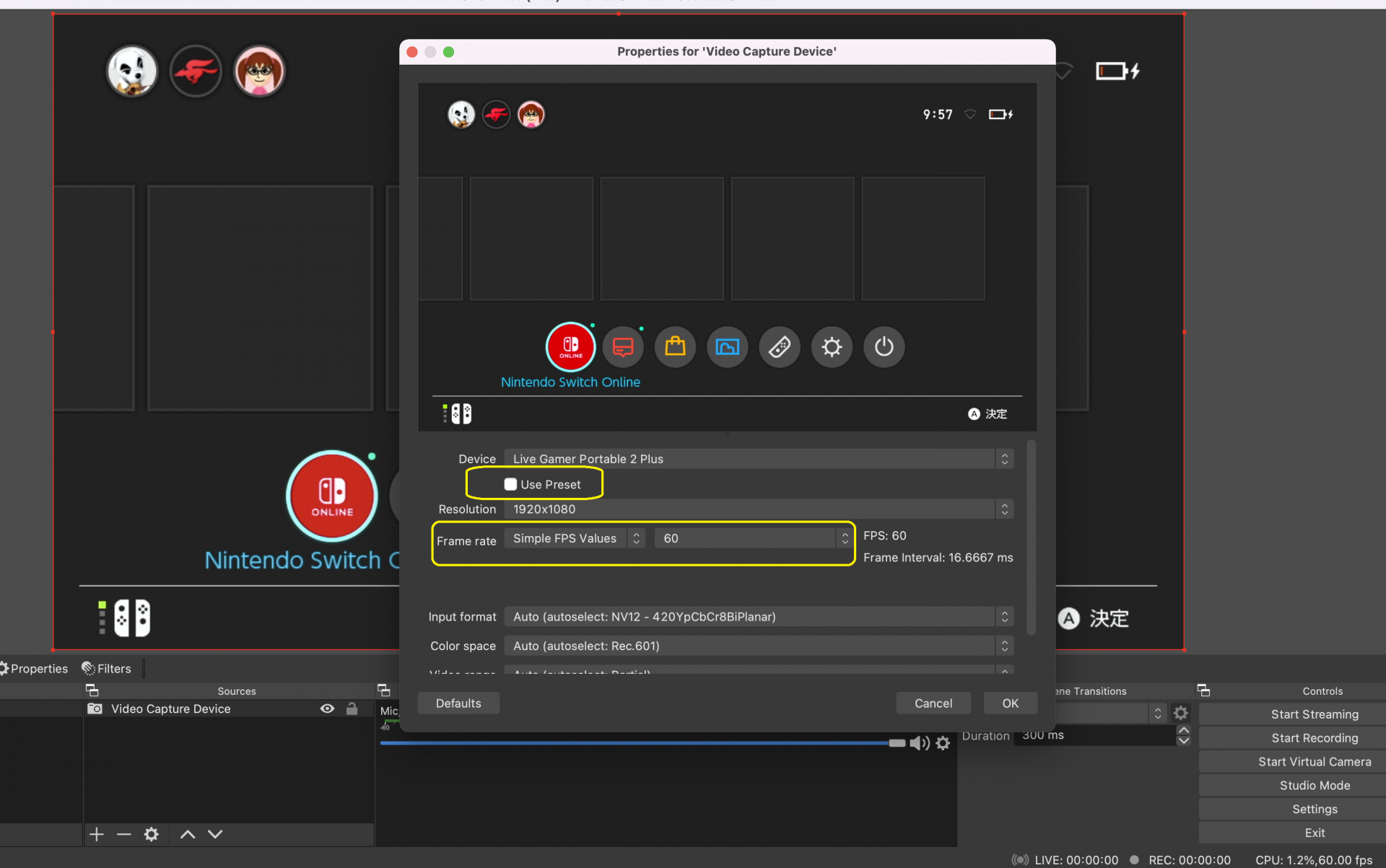Confirm the Properties dialog with OK

[x=1010, y=703]
